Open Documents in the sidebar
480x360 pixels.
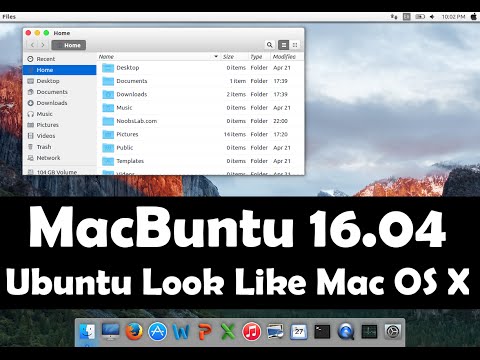(59, 92)
